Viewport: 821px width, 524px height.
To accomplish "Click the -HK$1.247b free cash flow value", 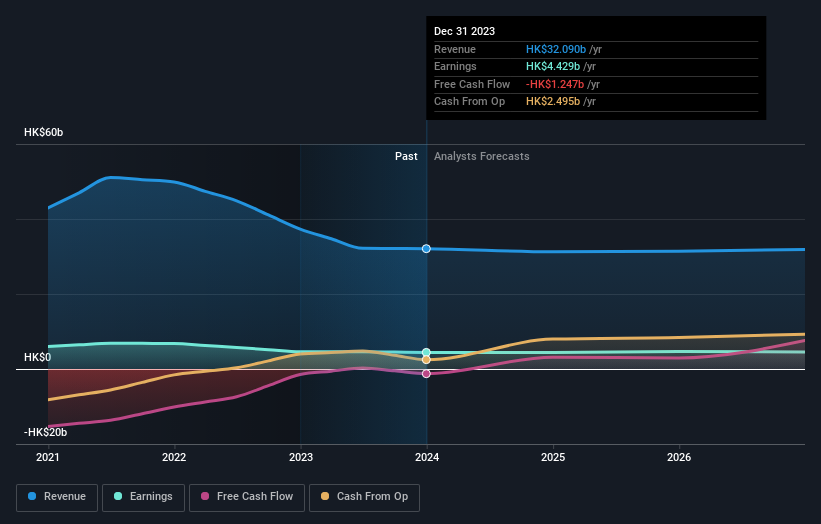I will (555, 84).
